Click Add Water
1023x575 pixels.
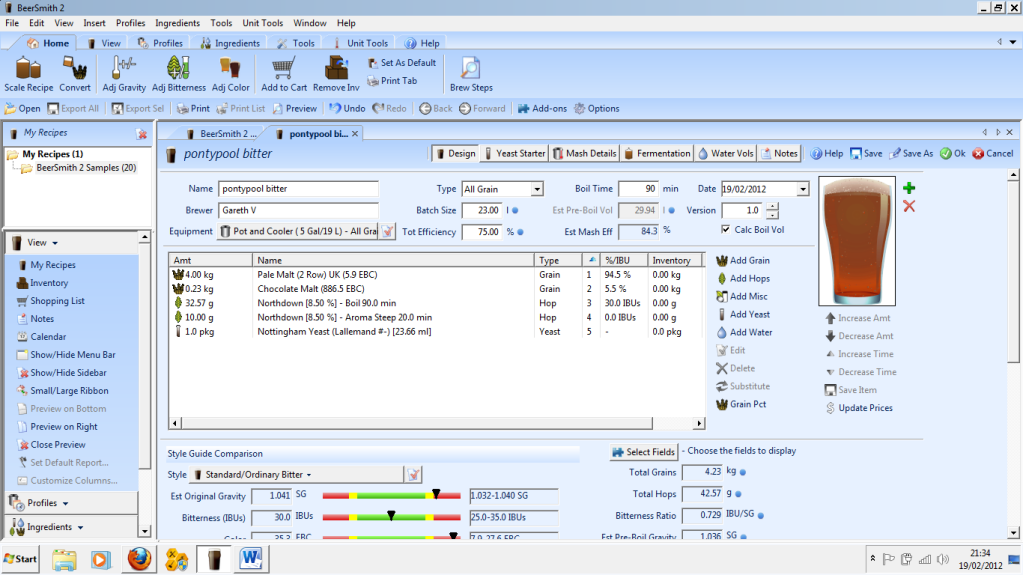pos(744,332)
